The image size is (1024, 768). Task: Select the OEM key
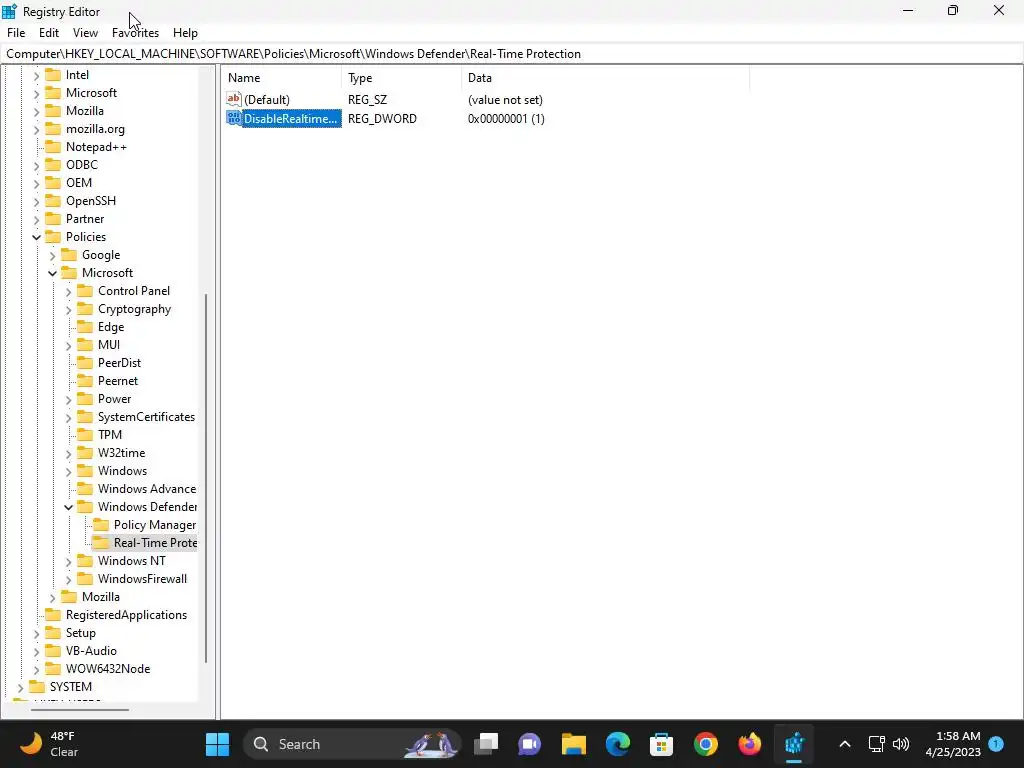[x=79, y=183]
